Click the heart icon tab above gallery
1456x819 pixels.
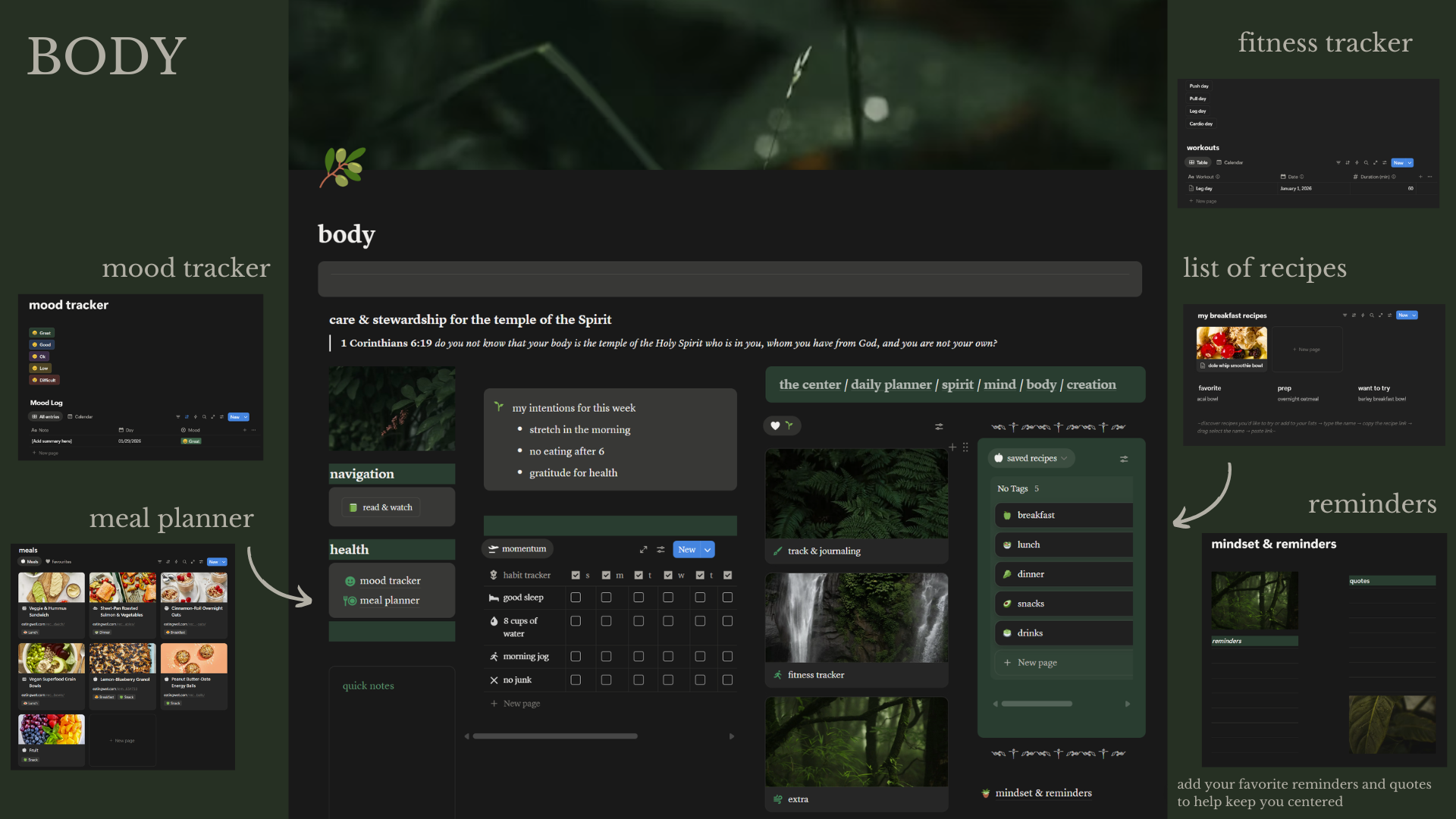pos(775,426)
